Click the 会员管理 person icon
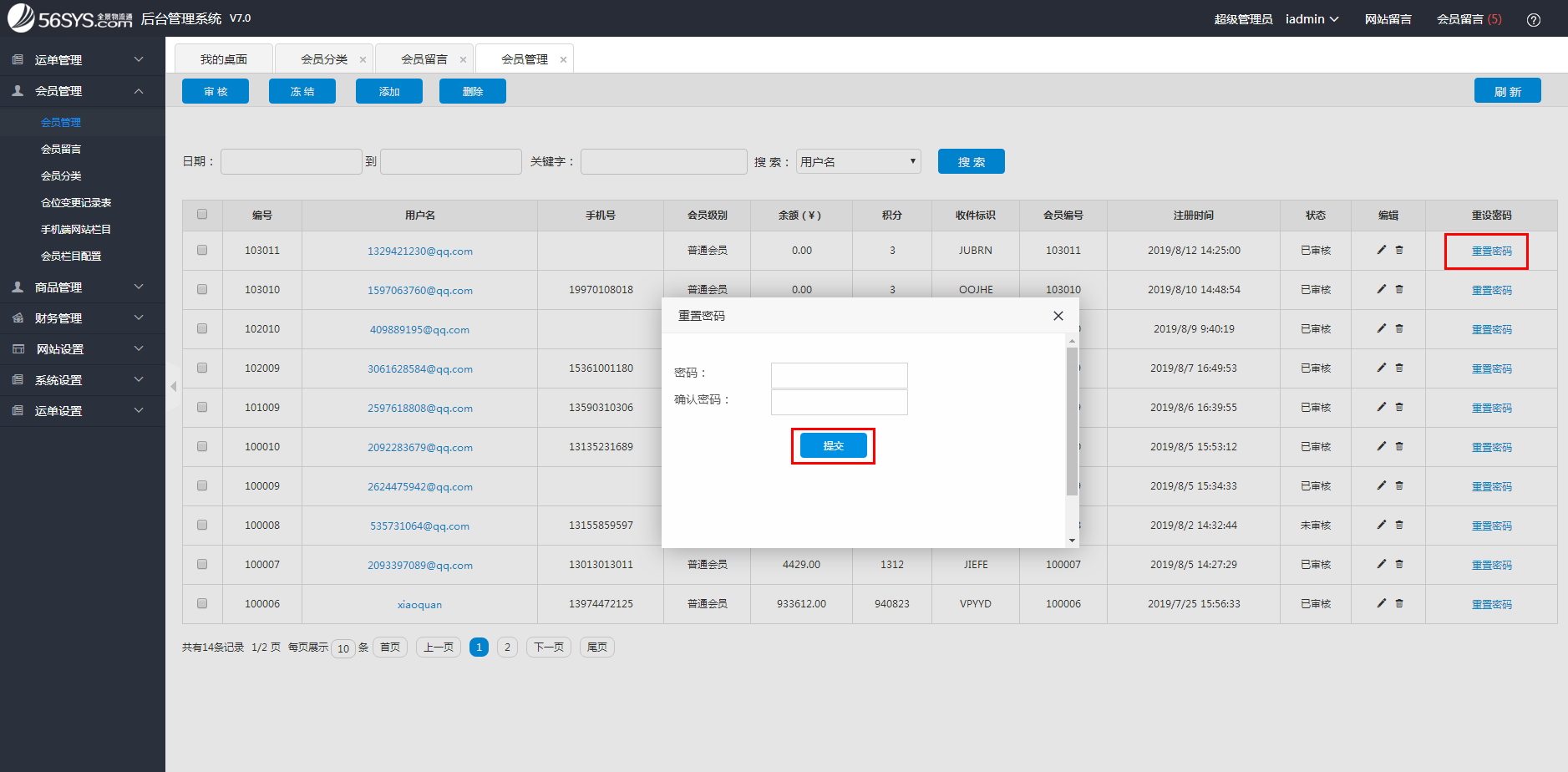This screenshot has height=772, width=1568. [x=16, y=90]
